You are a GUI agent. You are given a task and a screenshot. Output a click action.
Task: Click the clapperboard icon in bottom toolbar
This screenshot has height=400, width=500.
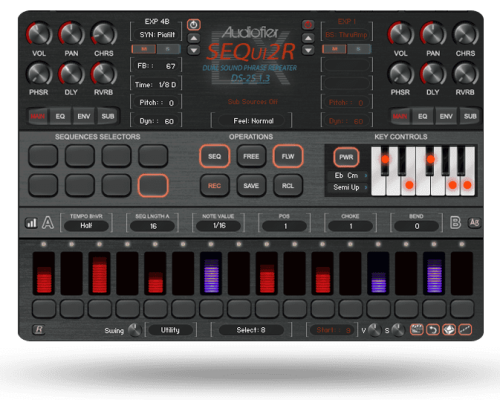(416, 330)
